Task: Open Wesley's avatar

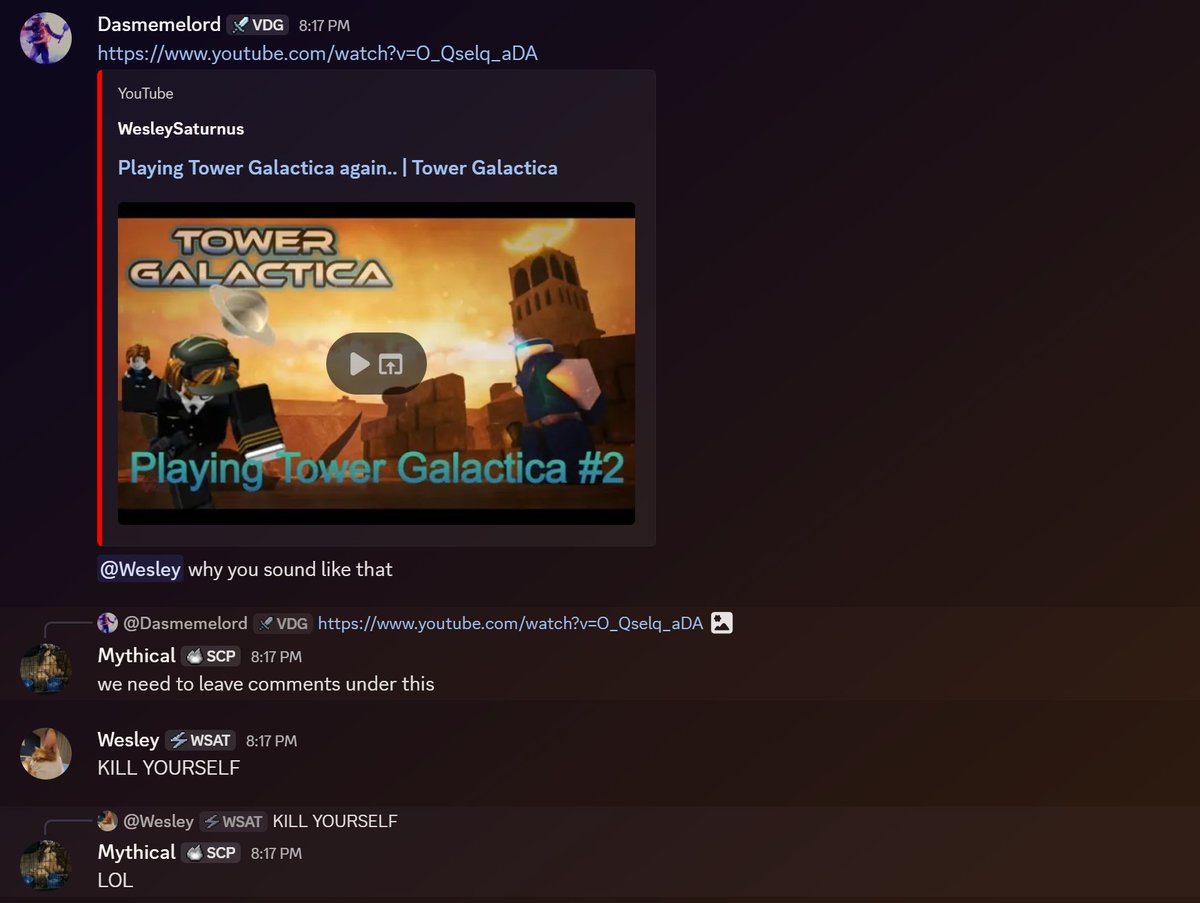Action: pyautogui.click(x=46, y=753)
